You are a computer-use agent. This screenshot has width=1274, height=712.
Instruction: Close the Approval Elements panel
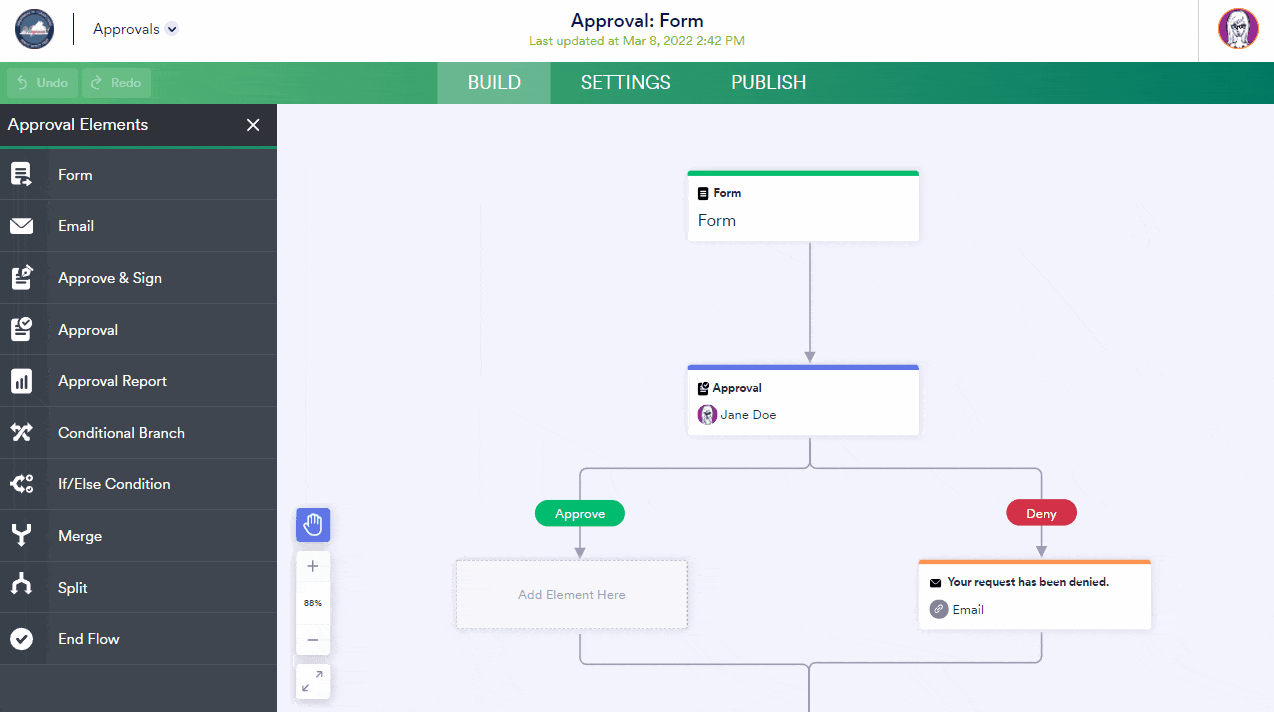pyautogui.click(x=253, y=125)
